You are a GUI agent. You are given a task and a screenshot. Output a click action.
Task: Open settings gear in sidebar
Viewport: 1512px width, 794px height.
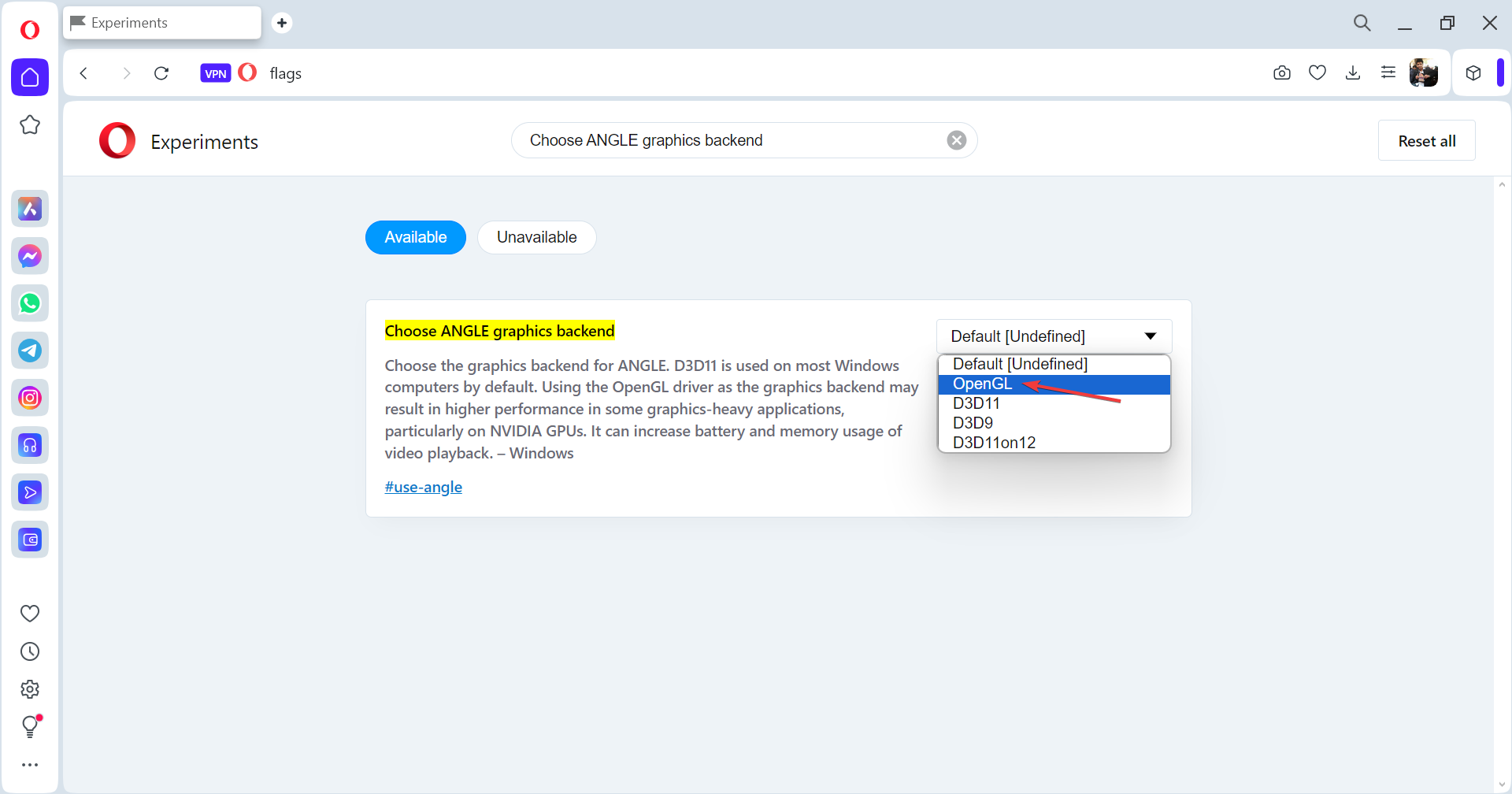tap(30, 689)
